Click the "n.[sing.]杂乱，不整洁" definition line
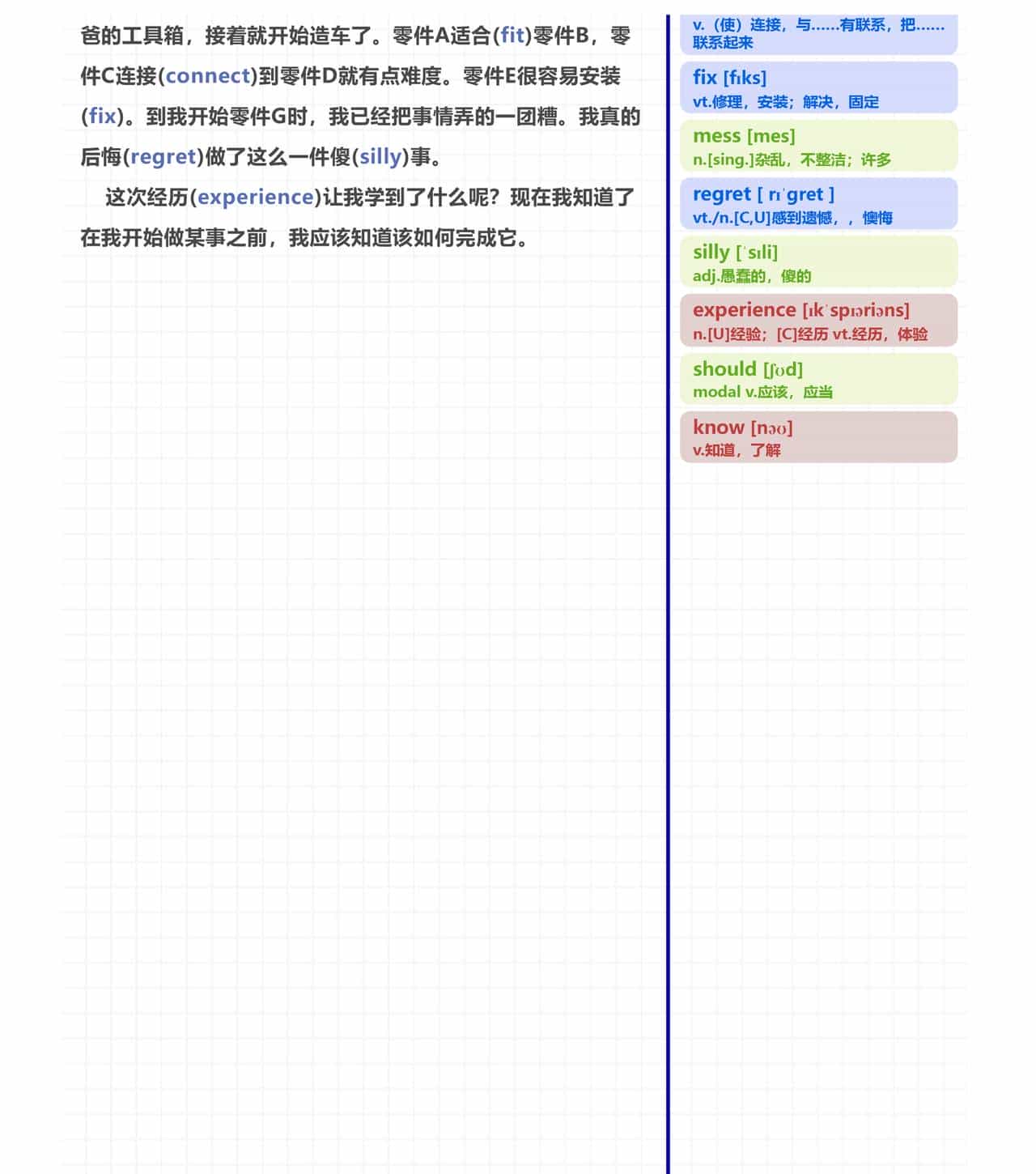Screen dimensions: 1036x1174 pos(792,160)
